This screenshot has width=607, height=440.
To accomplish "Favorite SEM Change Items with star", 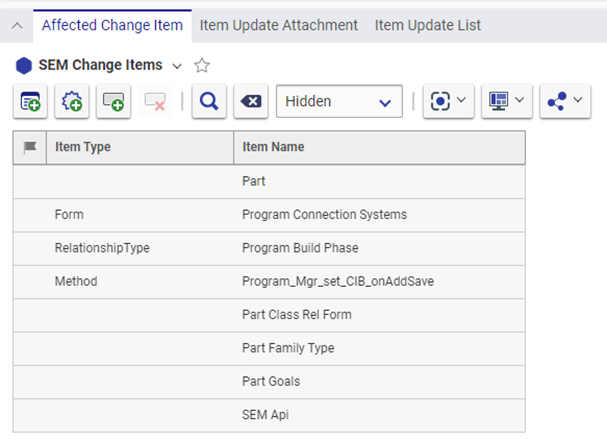I will 202,66.
